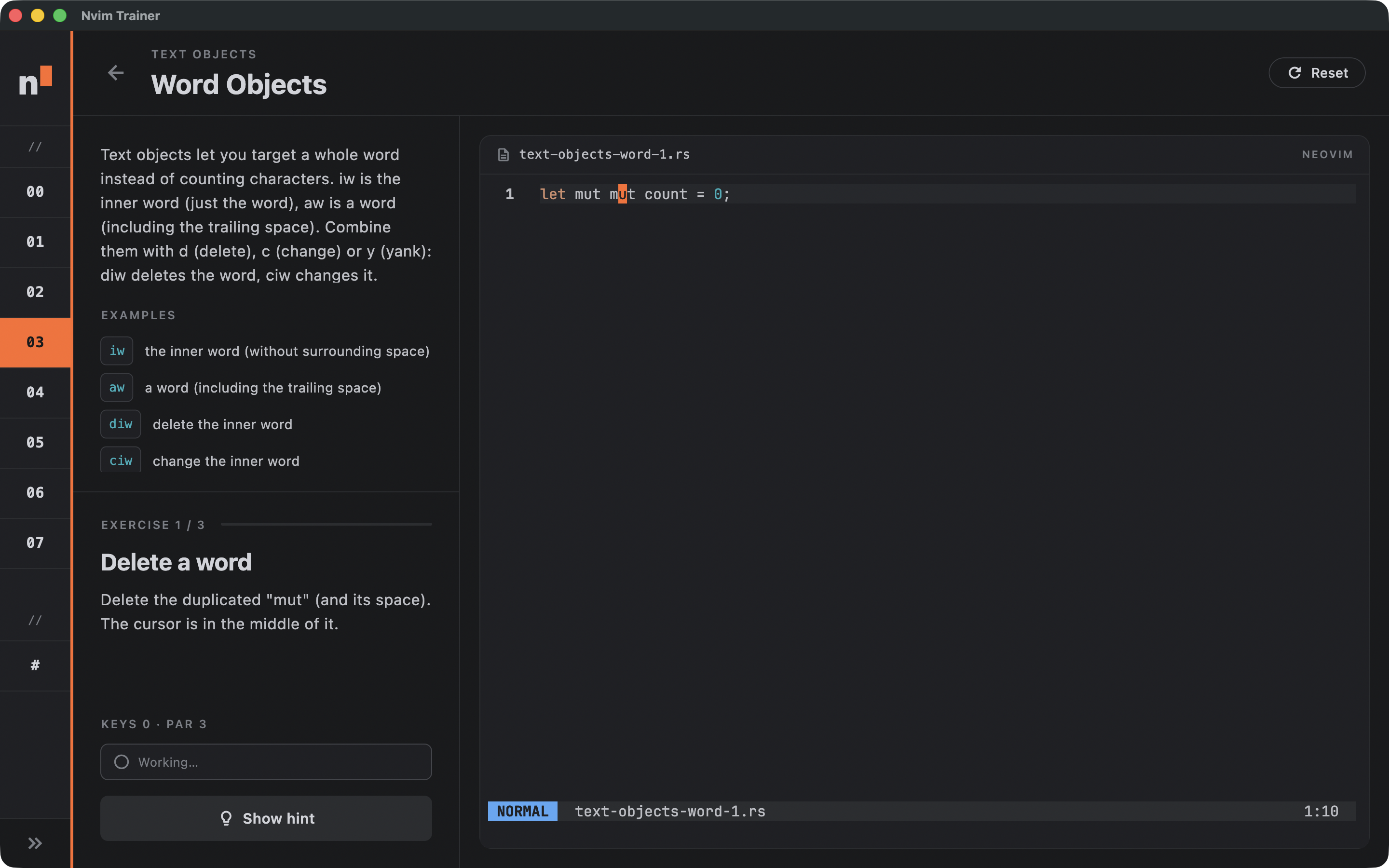The height and width of the screenshot is (868, 1389).
Task: Click the TEXT OBJECTS category label
Action: tap(204, 54)
